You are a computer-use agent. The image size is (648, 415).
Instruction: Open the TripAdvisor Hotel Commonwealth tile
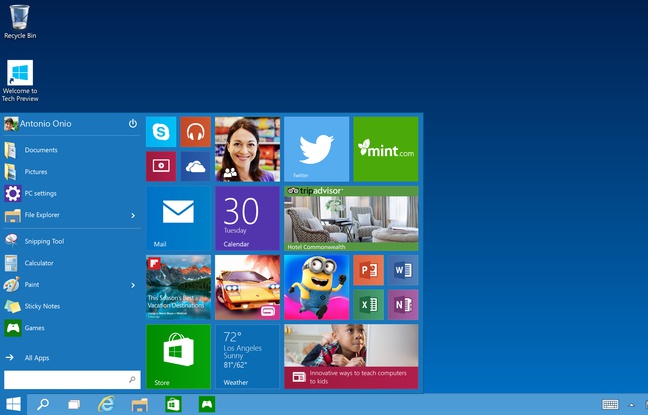coord(351,218)
